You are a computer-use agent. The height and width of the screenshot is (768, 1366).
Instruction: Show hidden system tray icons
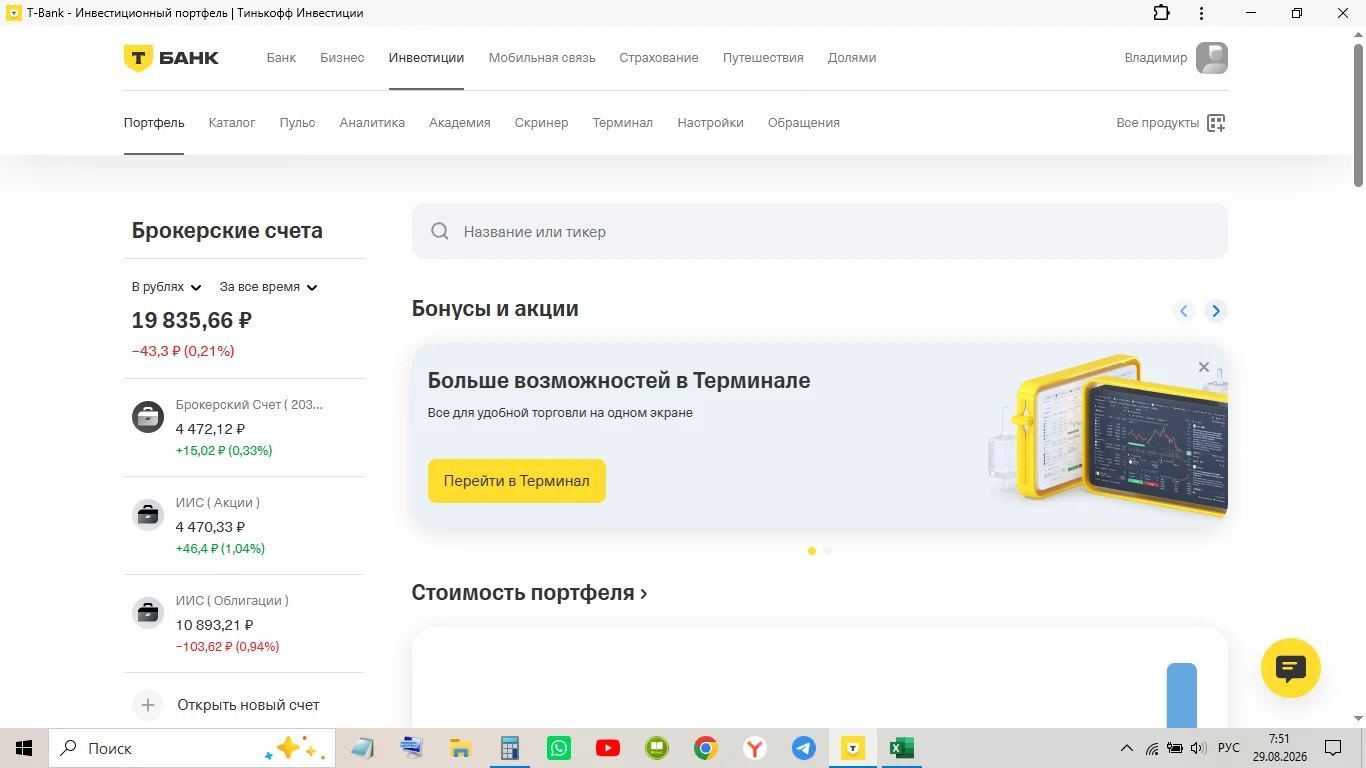pos(1127,748)
